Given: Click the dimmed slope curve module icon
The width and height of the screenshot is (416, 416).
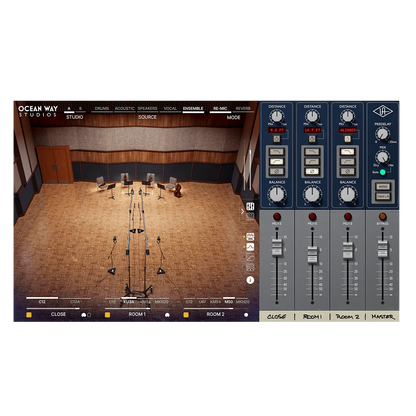Looking at the screenshot, I should pyautogui.click(x=250, y=257).
